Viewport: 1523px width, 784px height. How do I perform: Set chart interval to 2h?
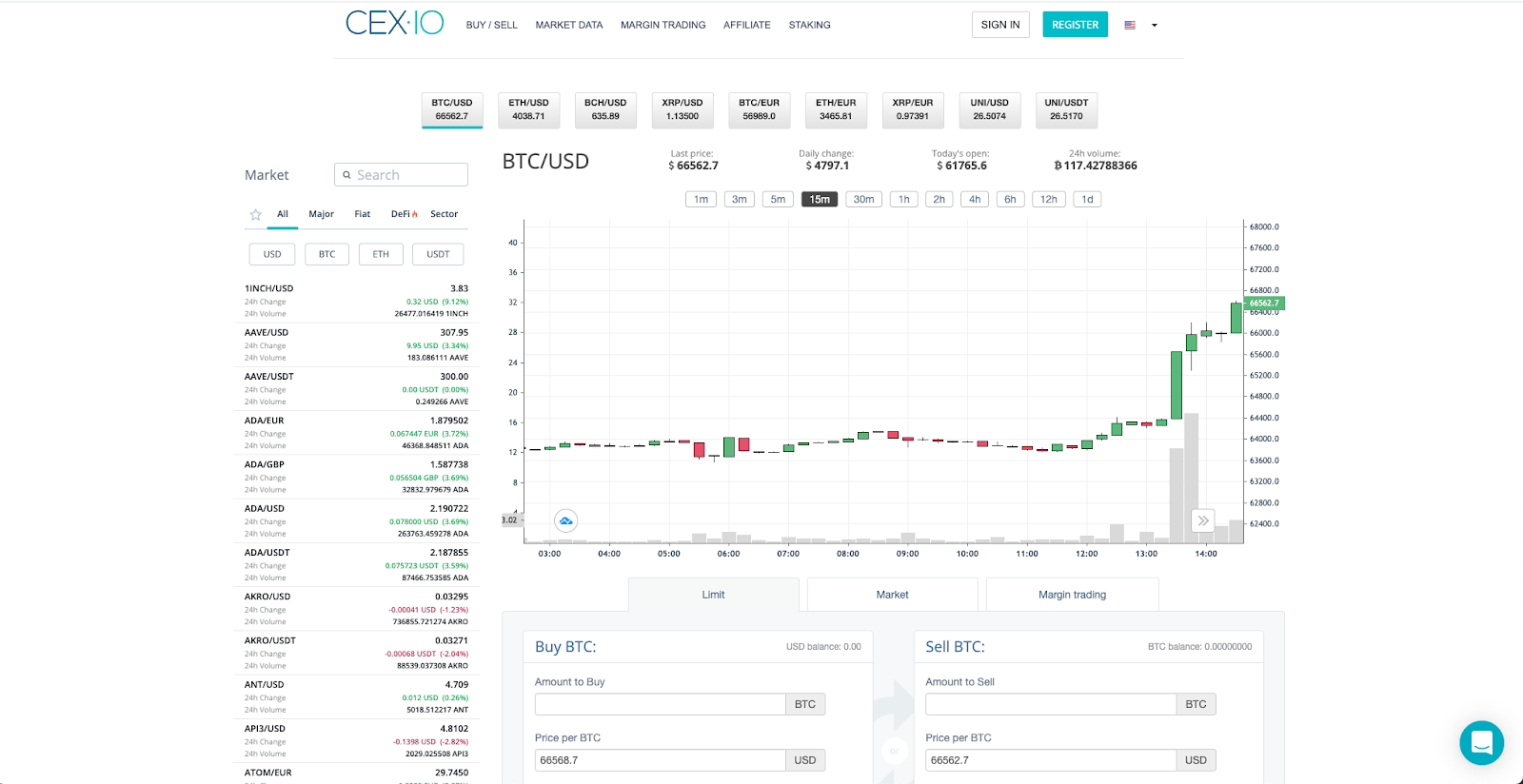939,200
